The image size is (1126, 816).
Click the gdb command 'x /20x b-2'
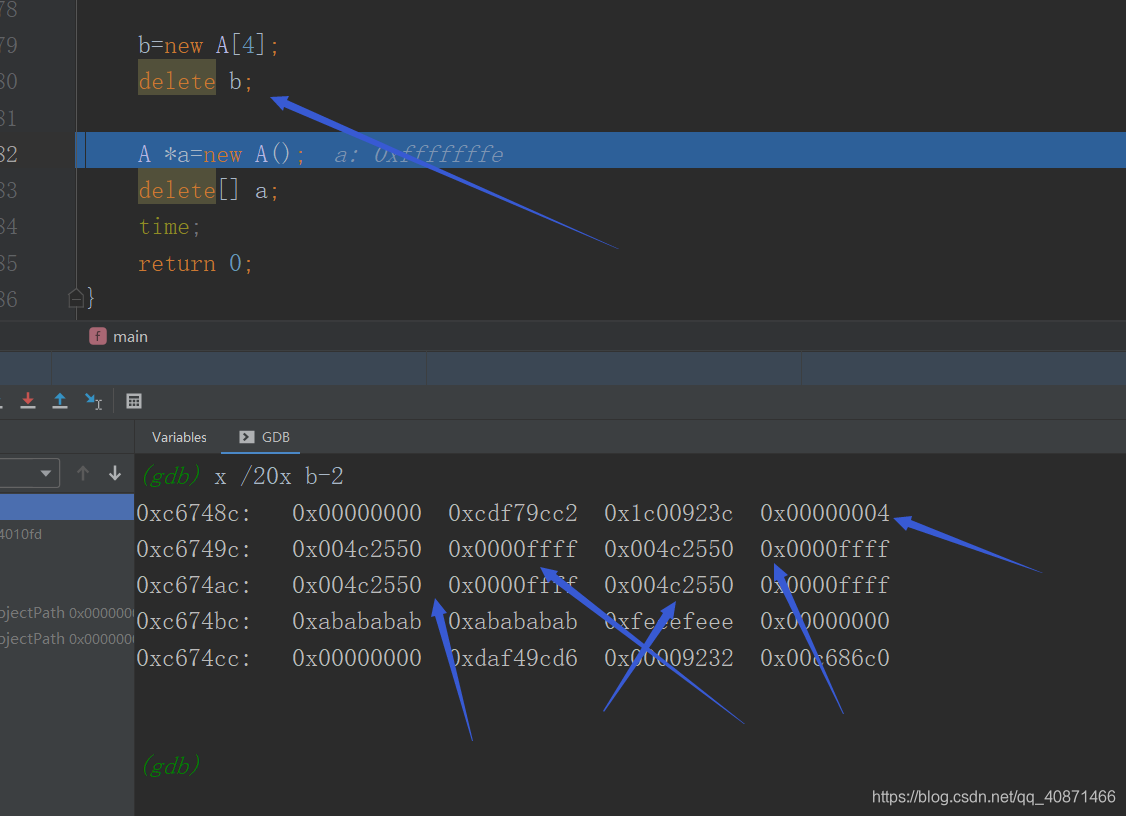(x=279, y=476)
